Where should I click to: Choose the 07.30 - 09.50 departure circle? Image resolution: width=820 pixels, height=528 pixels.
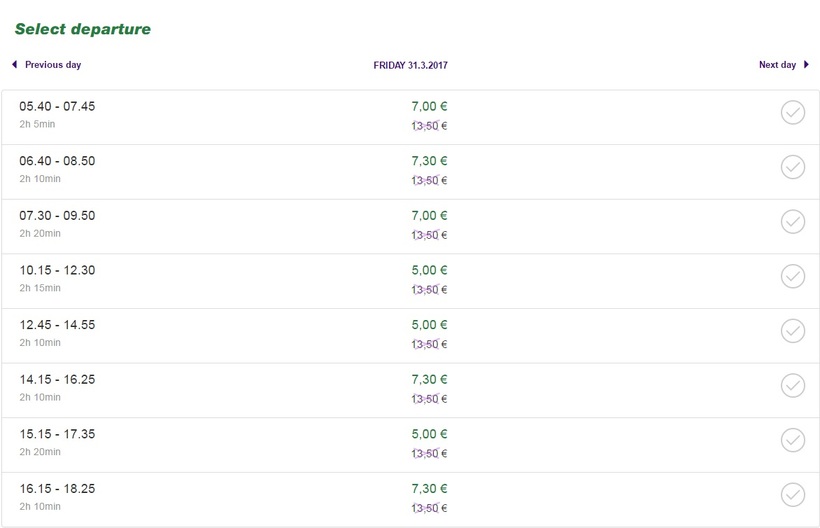click(792, 221)
